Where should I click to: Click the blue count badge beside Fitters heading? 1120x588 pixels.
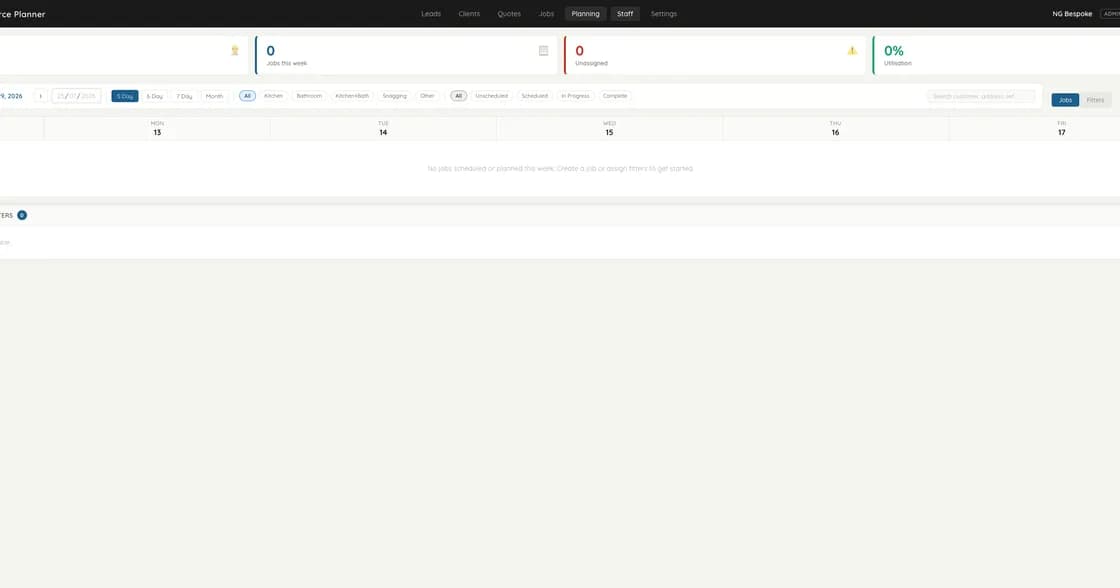click(x=22, y=215)
